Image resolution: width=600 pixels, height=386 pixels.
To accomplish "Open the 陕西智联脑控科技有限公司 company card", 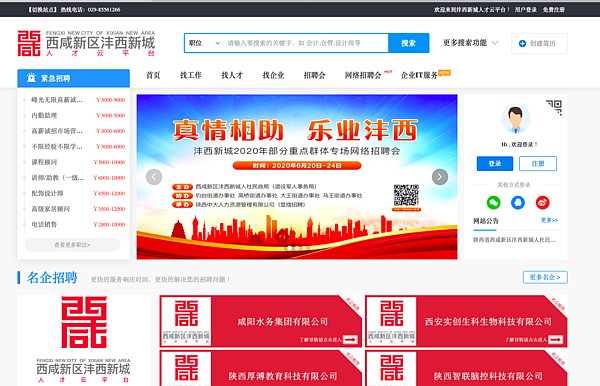I will coord(466,368).
